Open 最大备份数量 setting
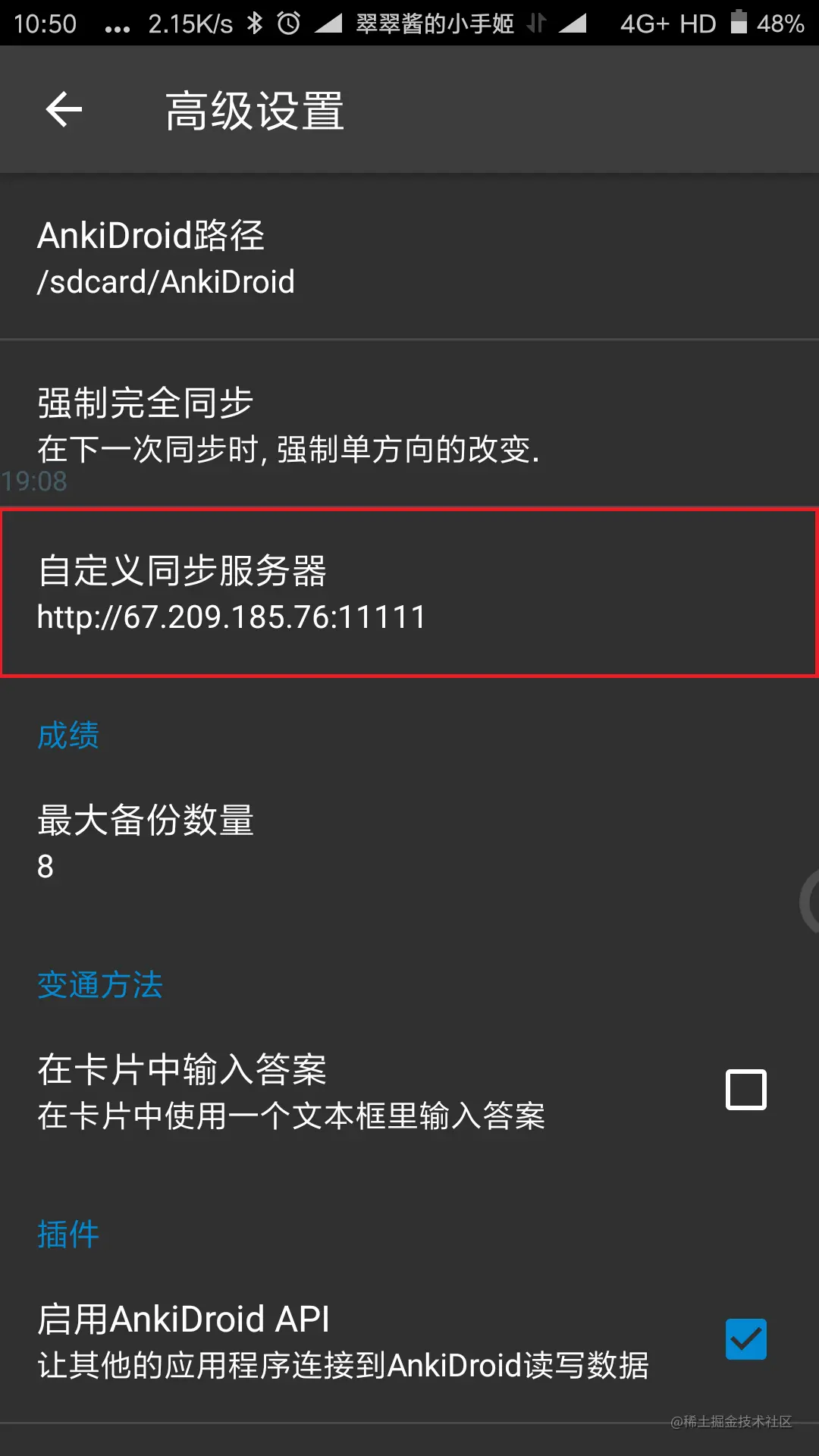 coord(409,842)
